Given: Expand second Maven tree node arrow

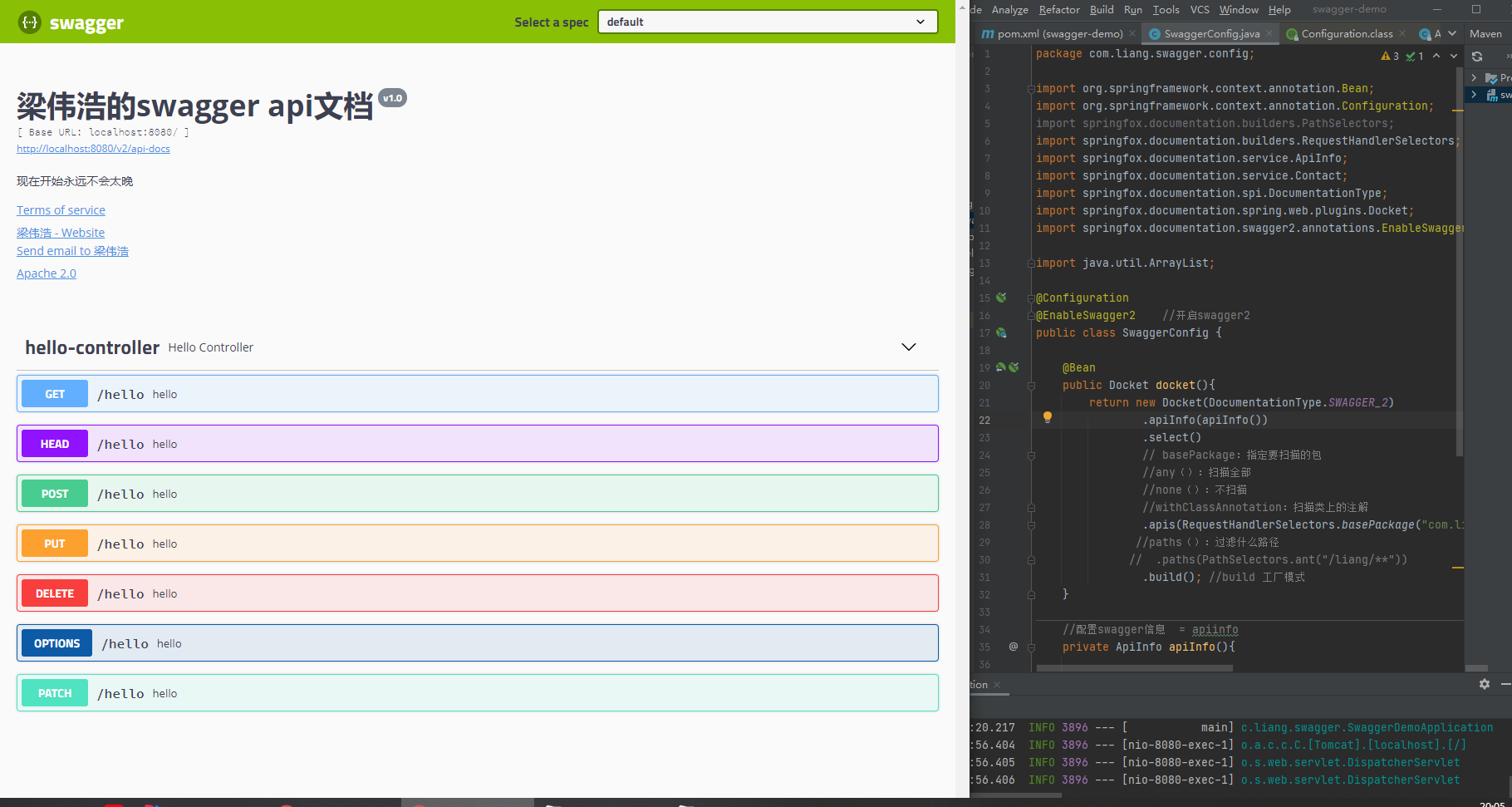Looking at the screenshot, I should [1475, 95].
